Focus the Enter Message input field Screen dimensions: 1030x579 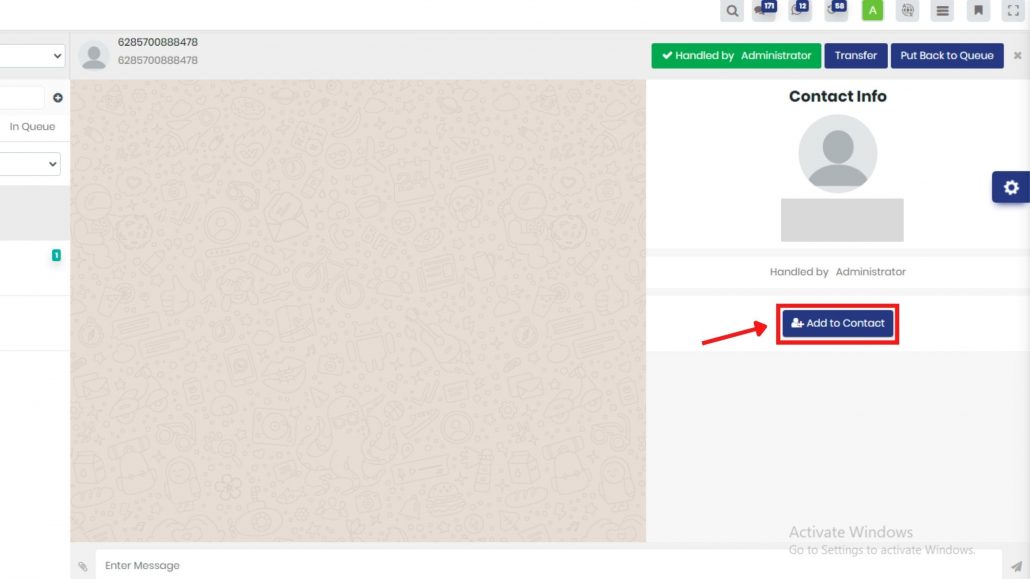click(549, 565)
